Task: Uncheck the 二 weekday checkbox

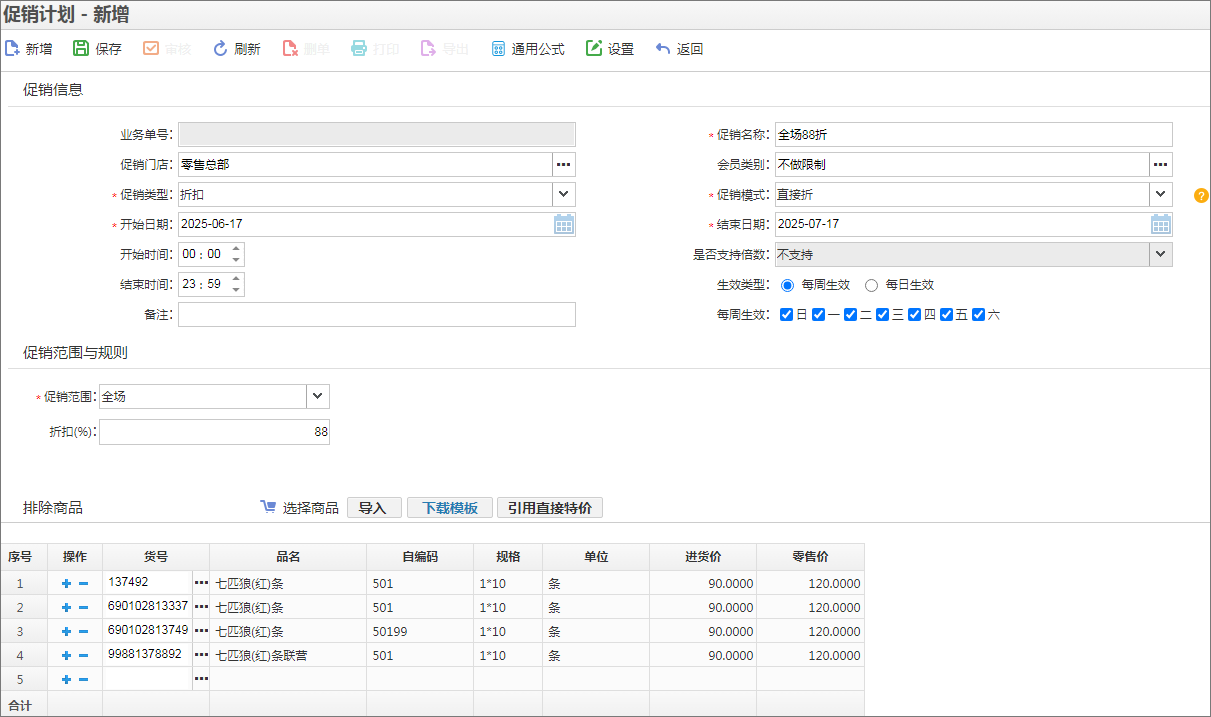Action: (x=850, y=314)
